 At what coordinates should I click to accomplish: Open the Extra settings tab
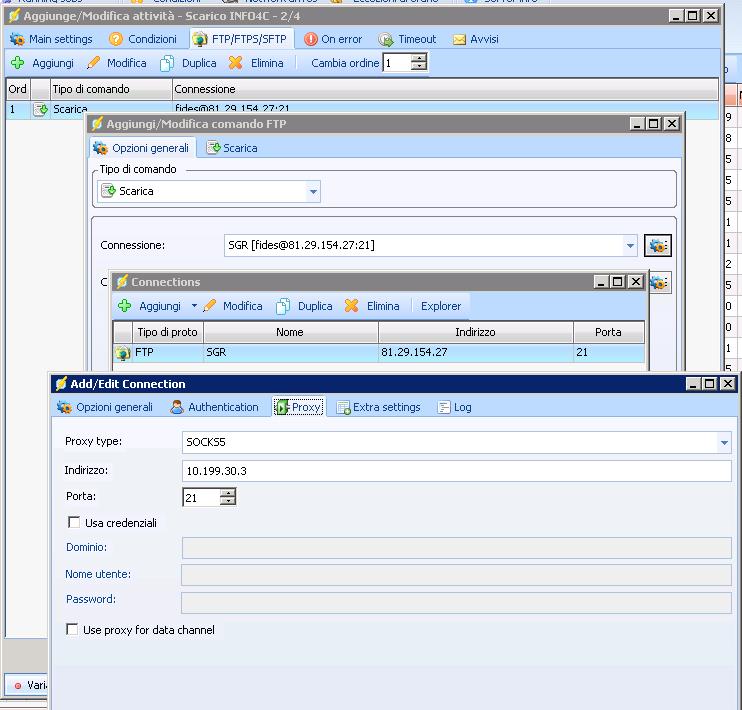[378, 407]
